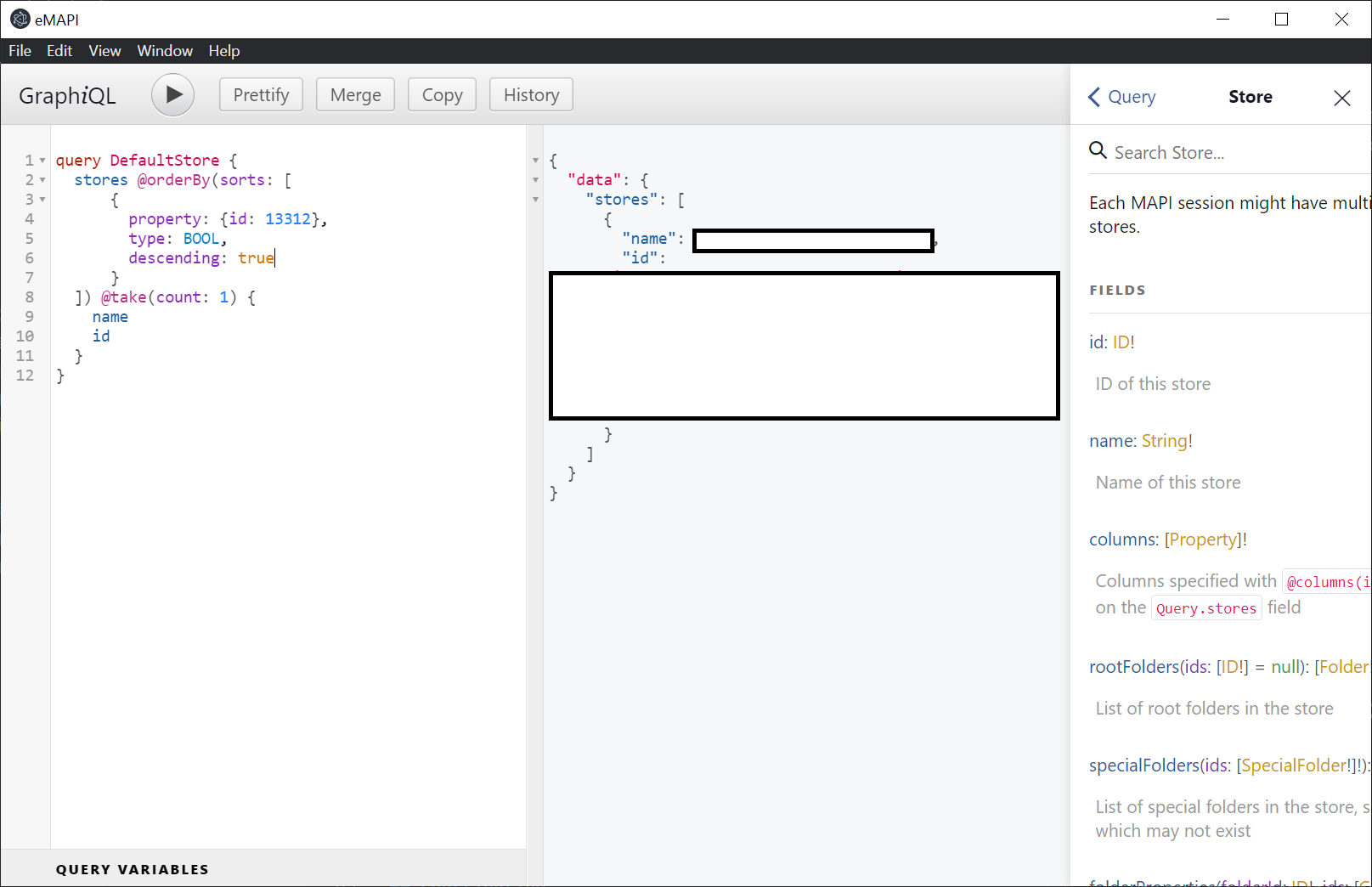Image resolution: width=1372 pixels, height=887 pixels.
Task: Click the 13312 property id value
Action: (287, 219)
